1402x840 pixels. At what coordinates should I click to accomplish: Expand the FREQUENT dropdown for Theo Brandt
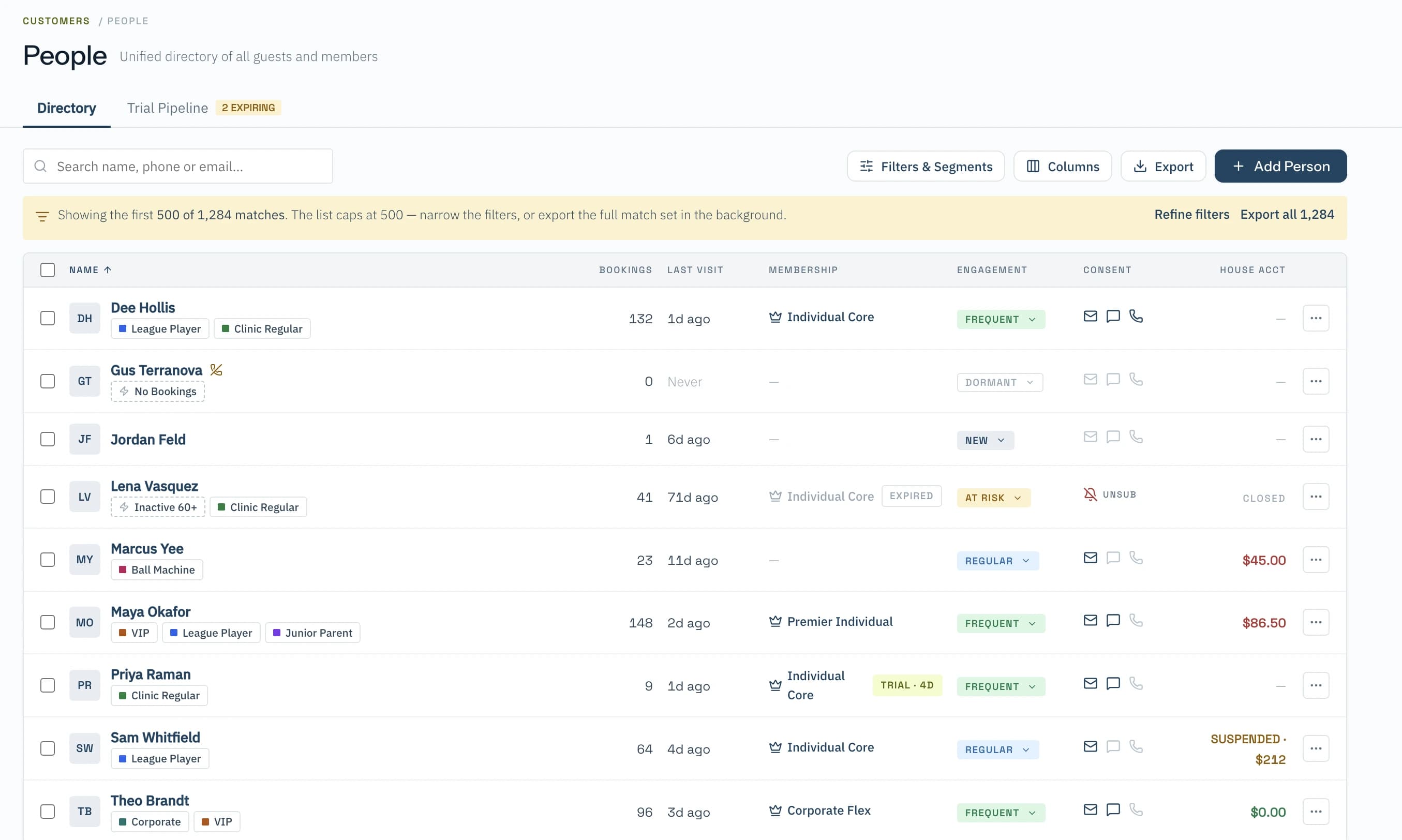tap(1001, 813)
